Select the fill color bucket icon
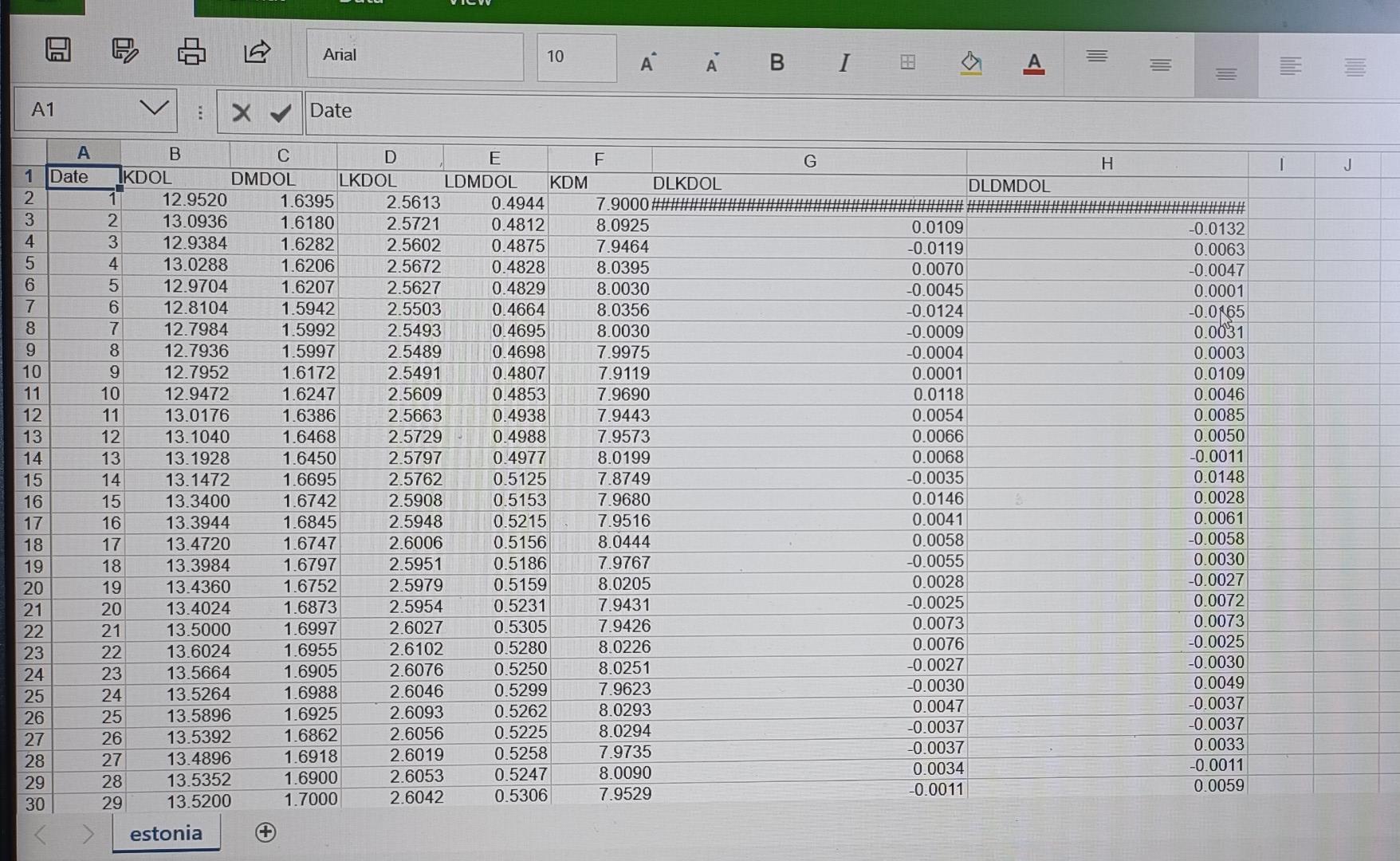1400x861 pixels. tap(971, 62)
